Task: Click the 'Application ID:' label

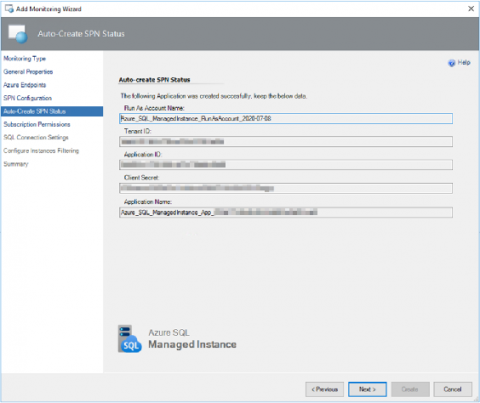Action: click(x=143, y=154)
